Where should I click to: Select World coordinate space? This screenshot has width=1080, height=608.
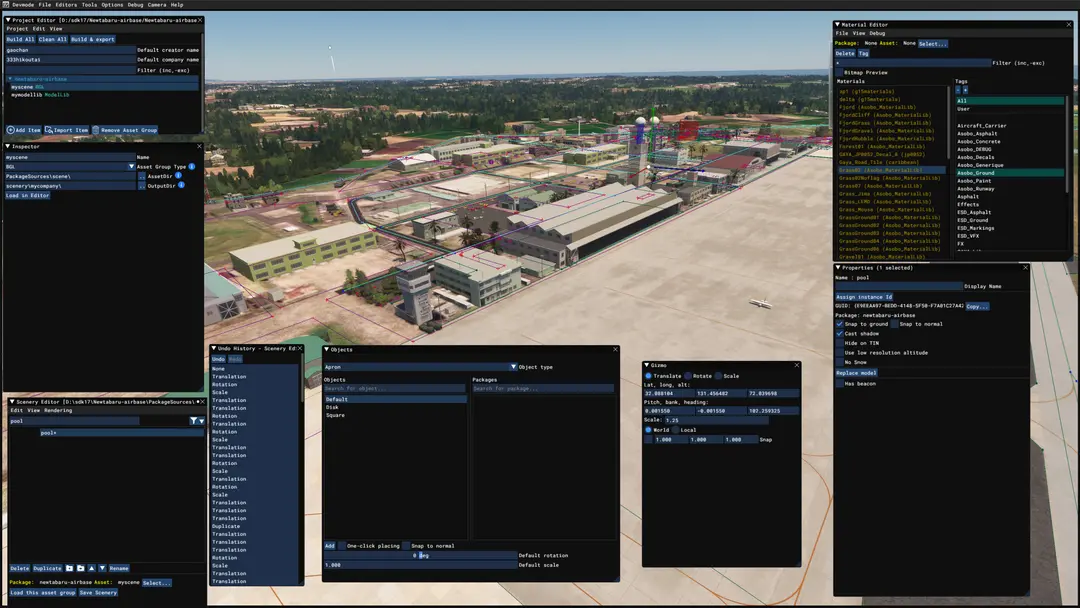(x=648, y=430)
